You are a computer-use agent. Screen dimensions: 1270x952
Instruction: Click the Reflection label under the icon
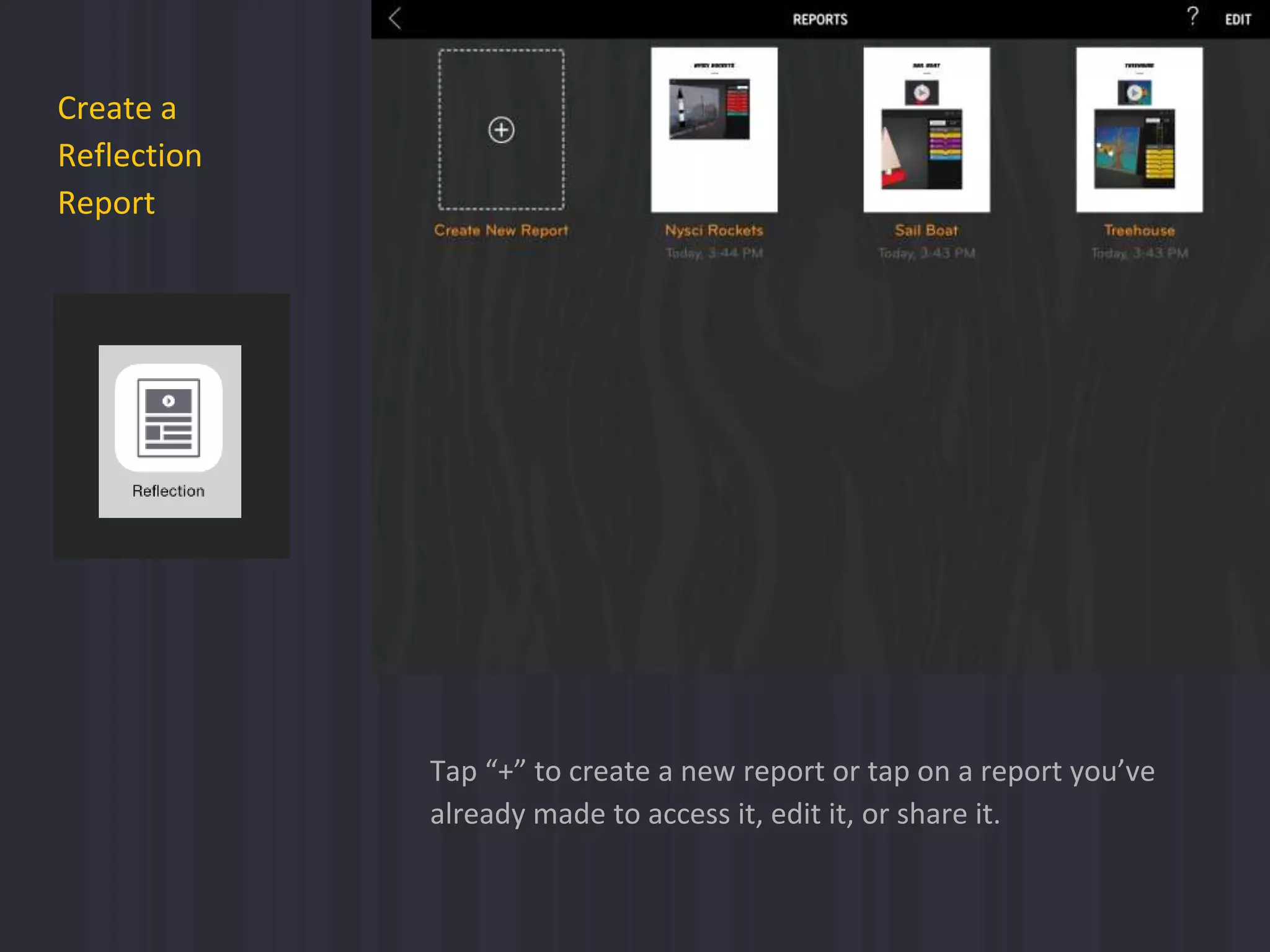click(x=169, y=491)
